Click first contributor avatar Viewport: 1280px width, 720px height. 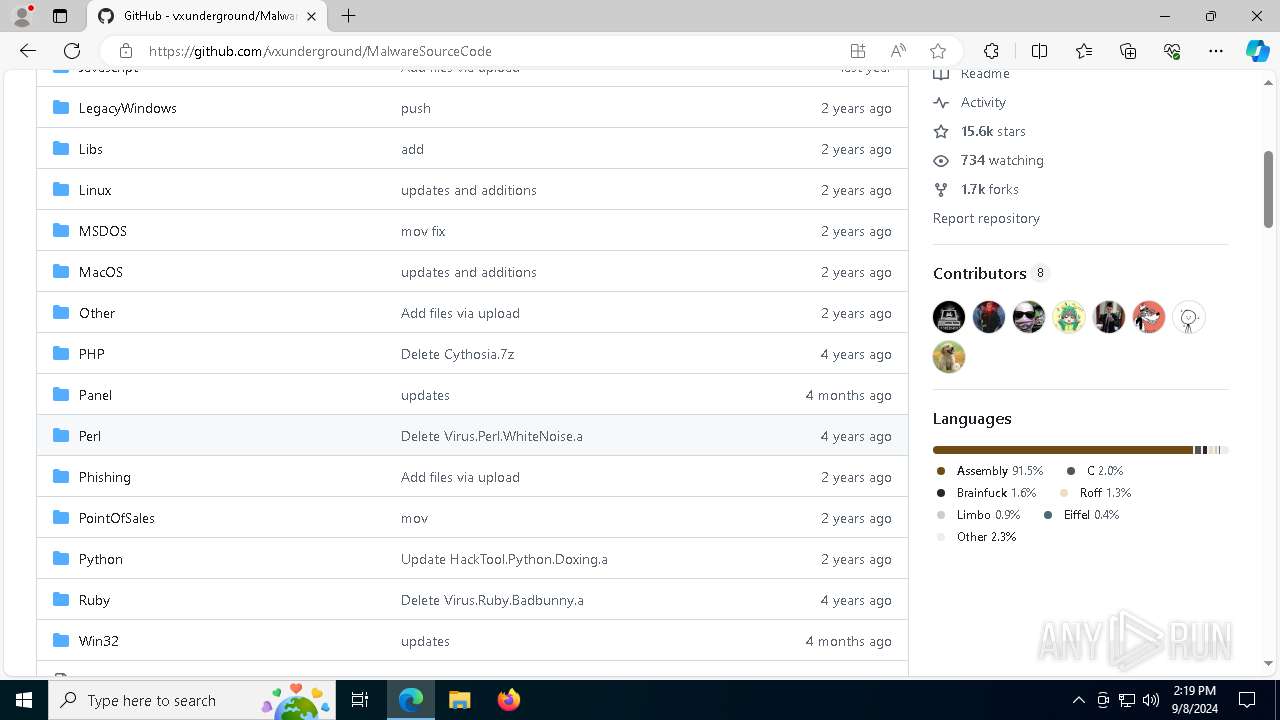[x=949, y=317]
